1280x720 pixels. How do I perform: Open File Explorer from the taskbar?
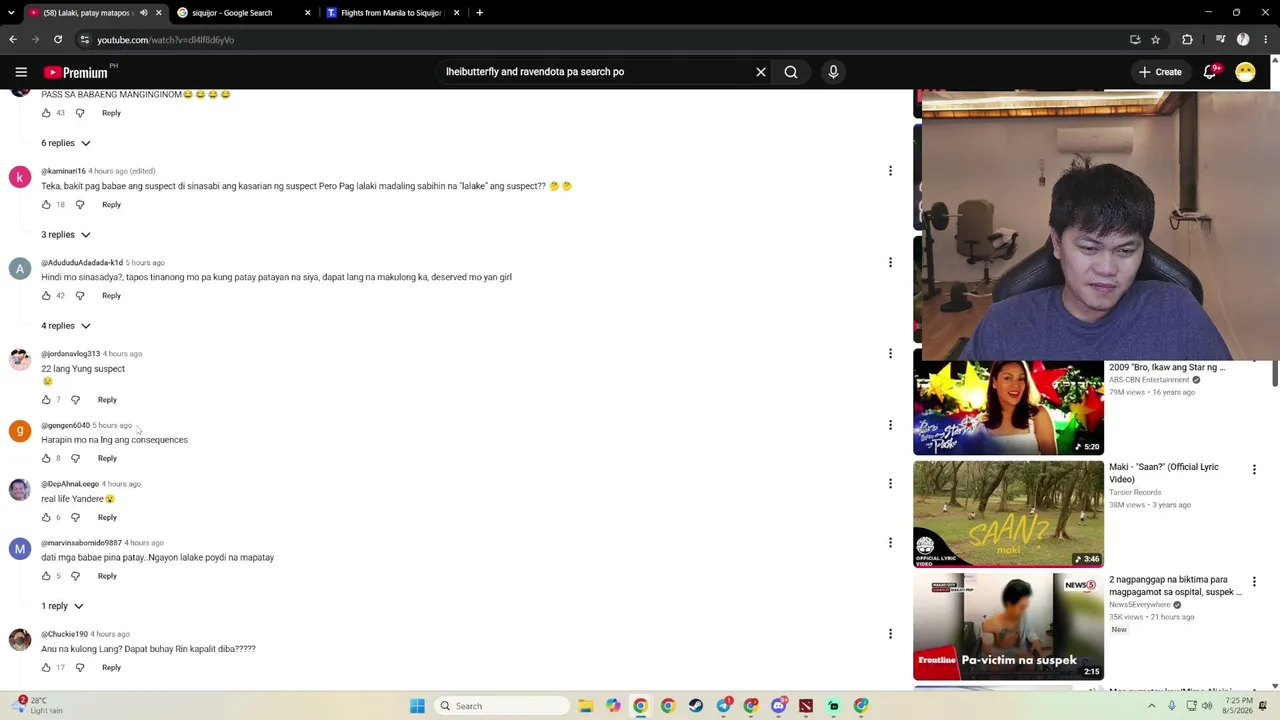pyautogui.click(x=586, y=706)
